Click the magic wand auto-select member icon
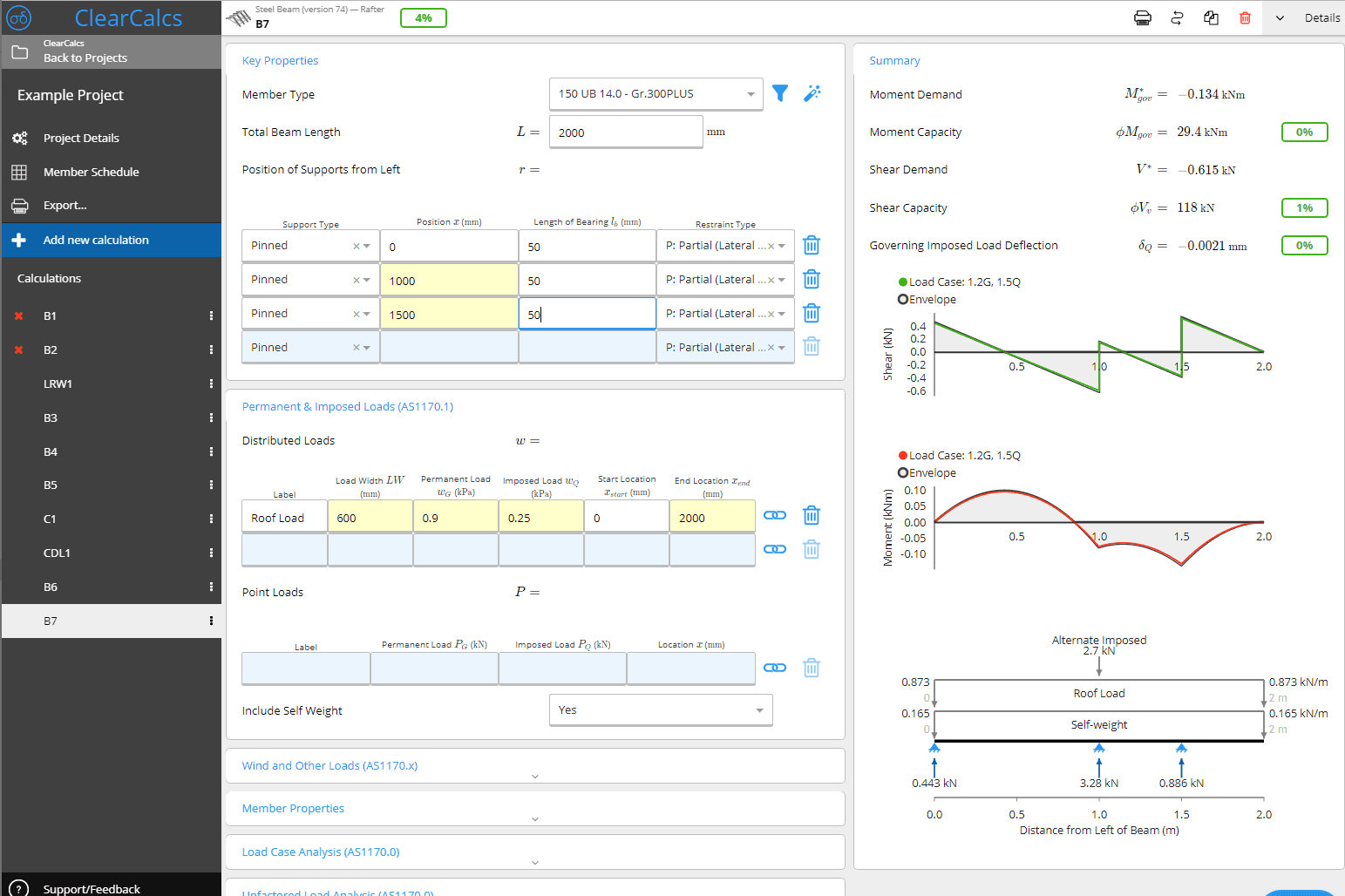Viewport: 1345px width, 896px height. (x=812, y=93)
